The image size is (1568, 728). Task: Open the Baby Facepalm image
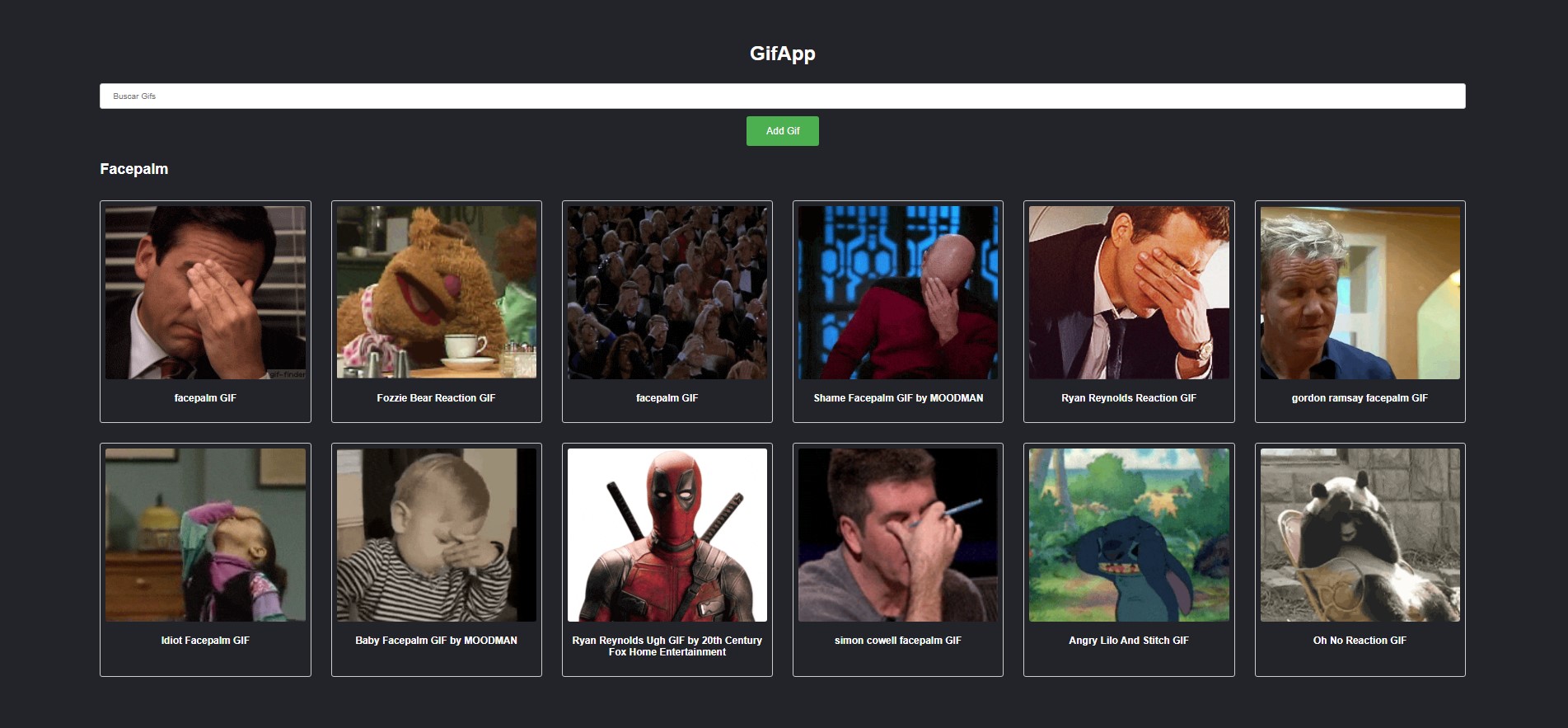coord(437,535)
